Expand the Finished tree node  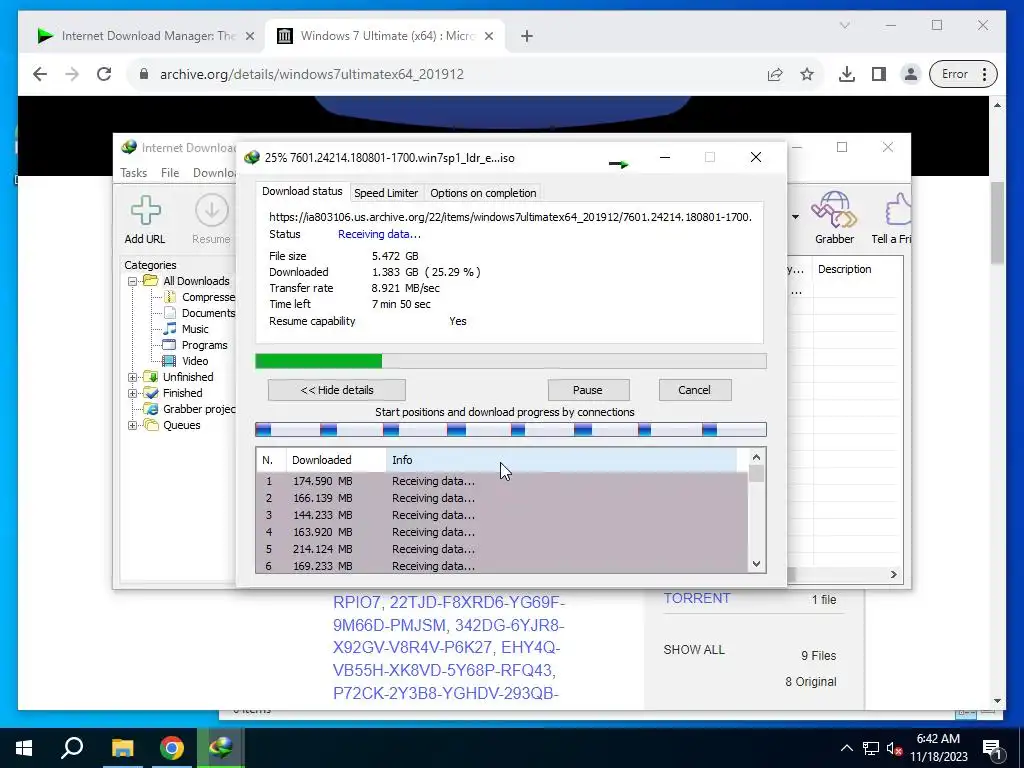[x=133, y=393]
